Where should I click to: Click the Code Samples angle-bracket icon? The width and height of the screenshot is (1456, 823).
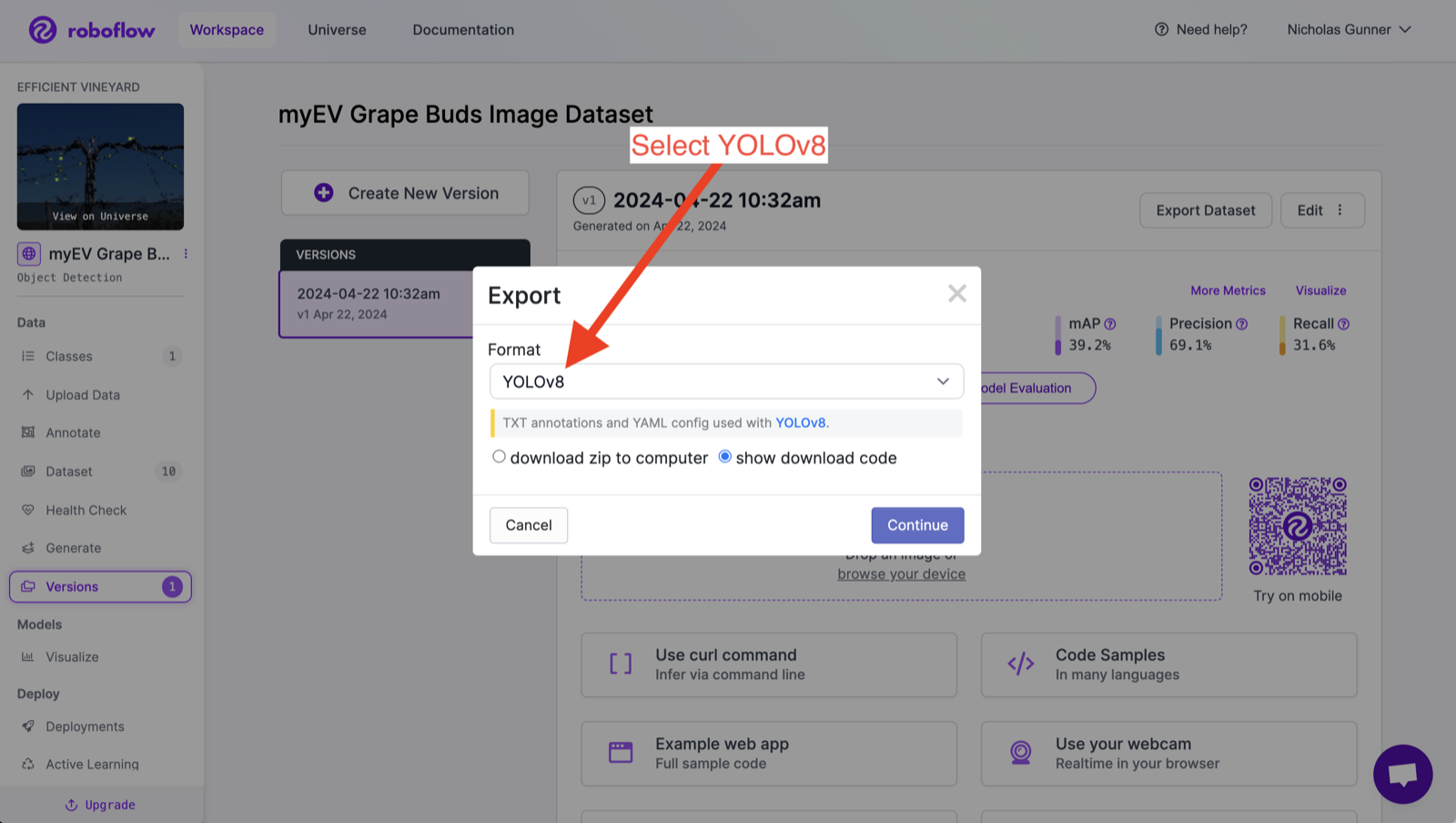click(x=1020, y=664)
